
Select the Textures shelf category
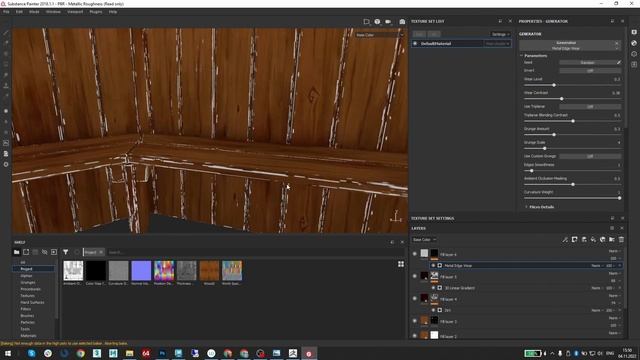pyautogui.click(x=27, y=296)
